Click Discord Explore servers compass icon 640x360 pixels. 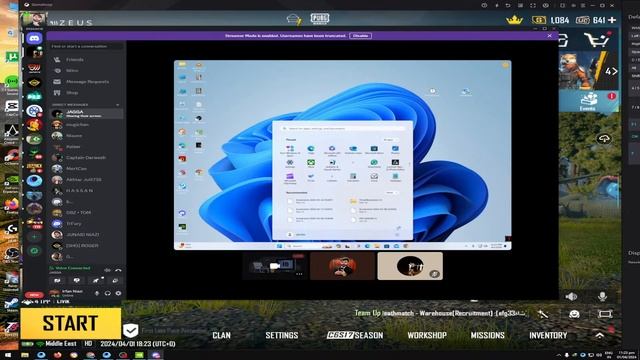coord(34,251)
